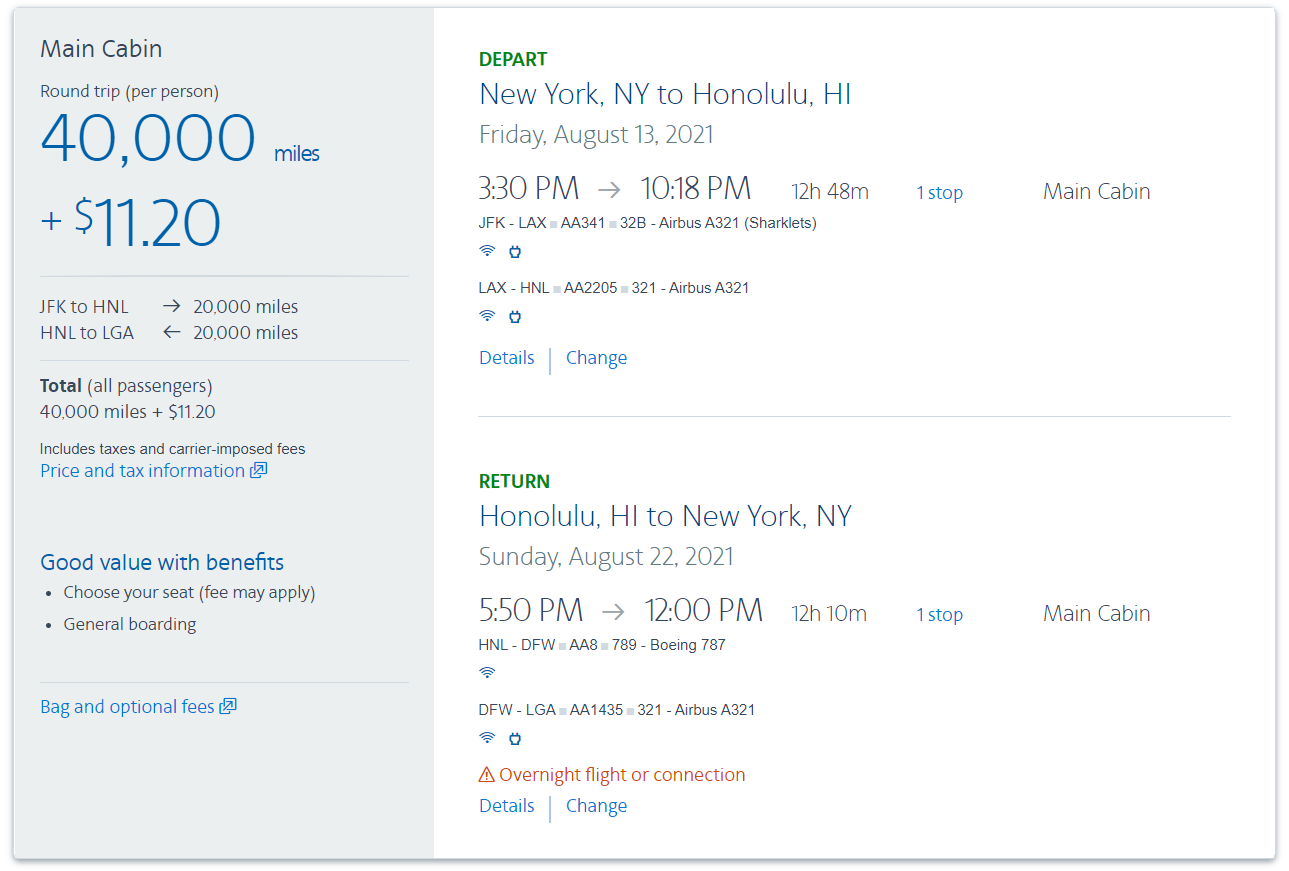Click the external link icon beside Price and tax information
The height and width of the screenshot is (871, 1289).
point(258,470)
